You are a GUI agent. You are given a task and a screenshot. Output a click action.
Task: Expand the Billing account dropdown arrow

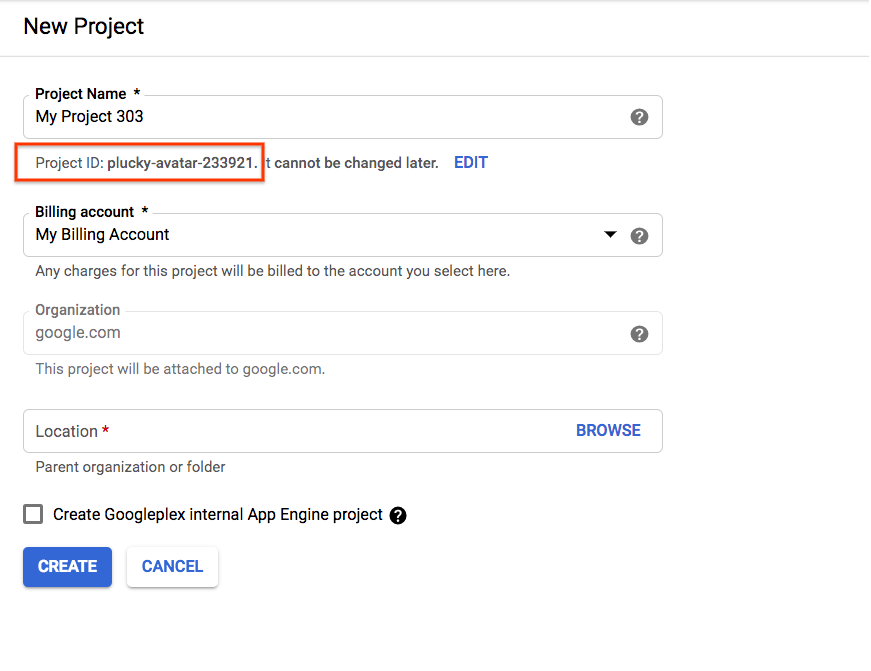point(610,235)
